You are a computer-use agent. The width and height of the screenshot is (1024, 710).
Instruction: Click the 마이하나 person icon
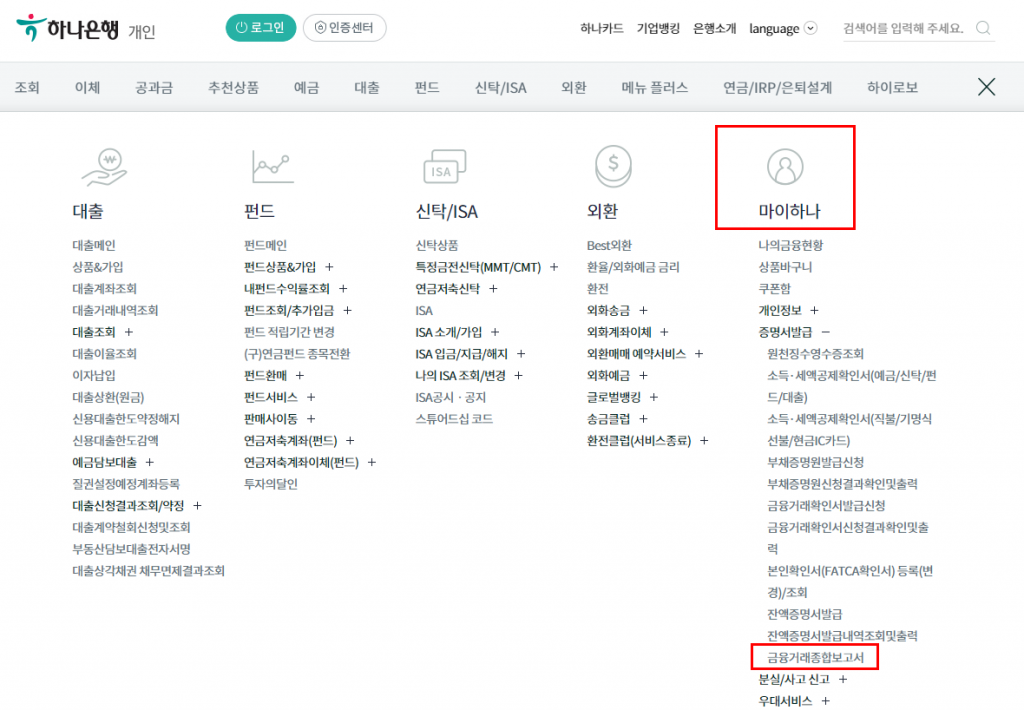click(785, 167)
